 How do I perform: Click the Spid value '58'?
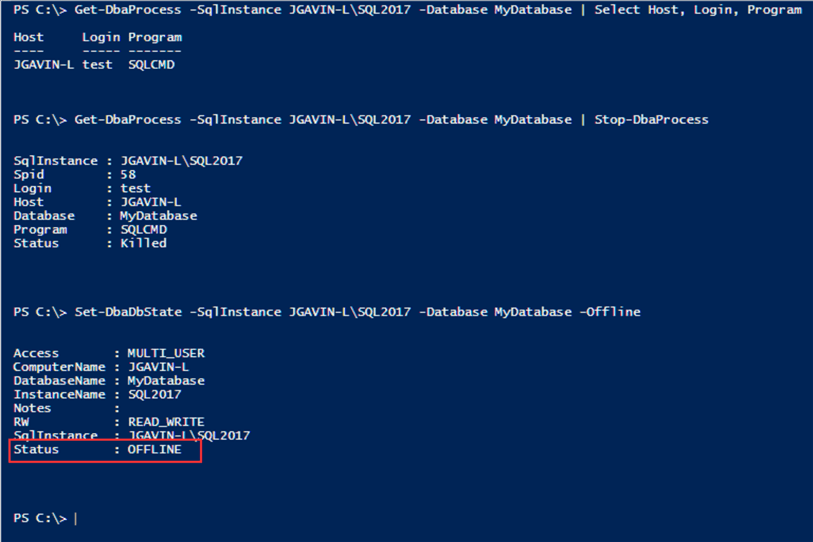click(x=128, y=175)
